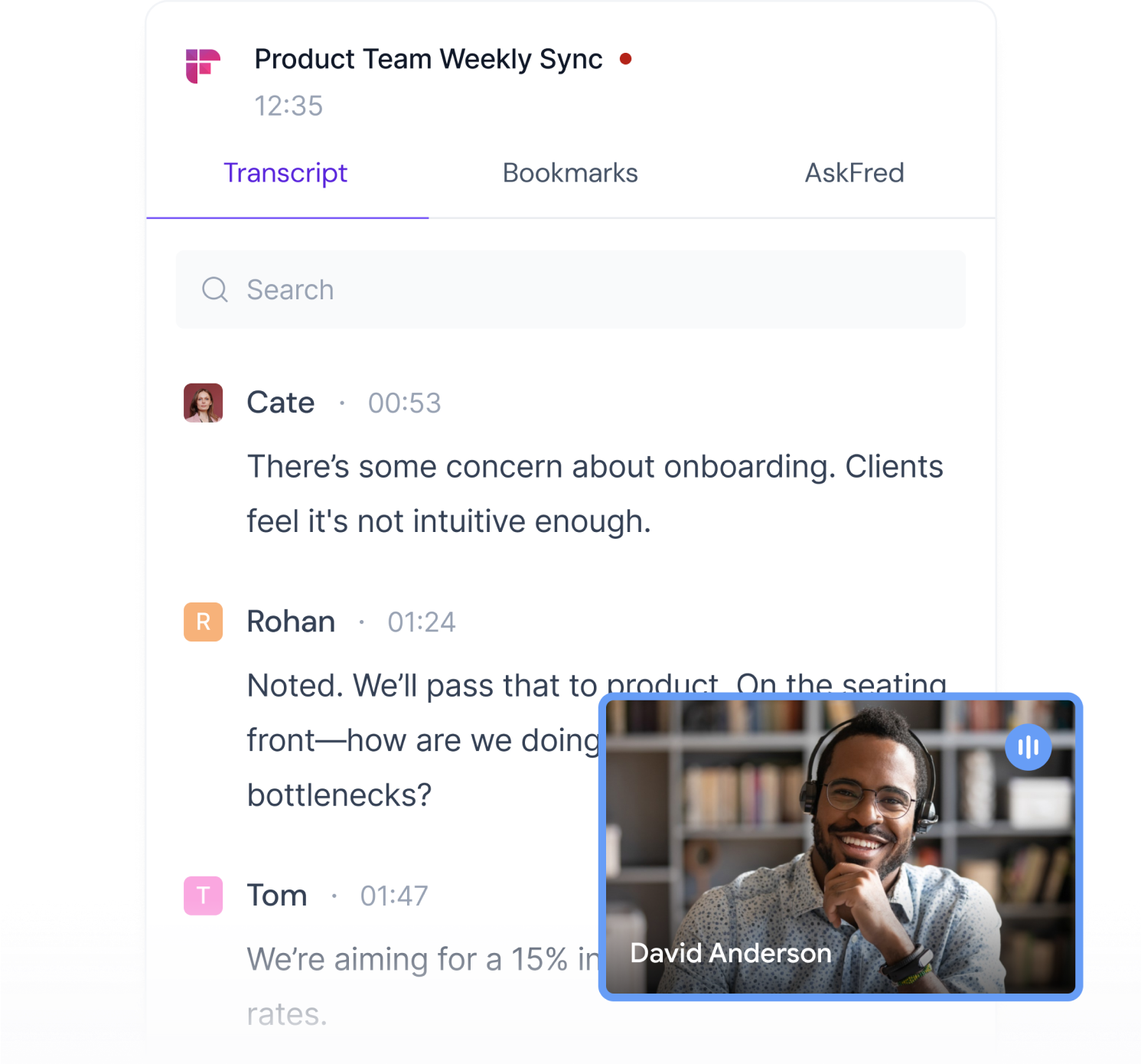Image resolution: width=1141 pixels, height=1064 pixels.
Task: Click the search magnifier icon
Action: (x=215, y=289)
